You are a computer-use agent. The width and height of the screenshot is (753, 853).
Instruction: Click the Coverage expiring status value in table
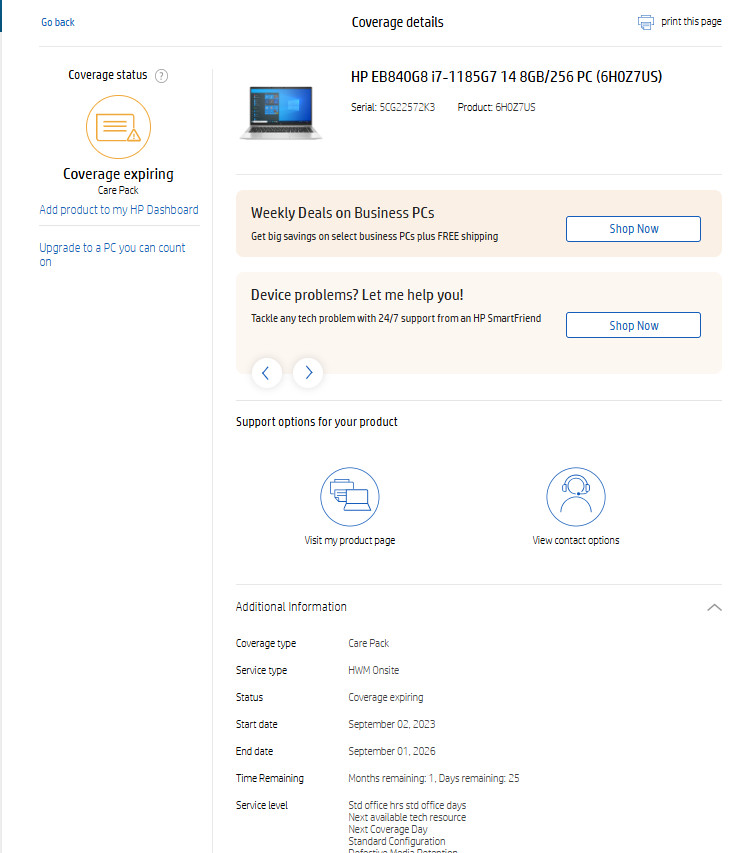tap(386, 697)
